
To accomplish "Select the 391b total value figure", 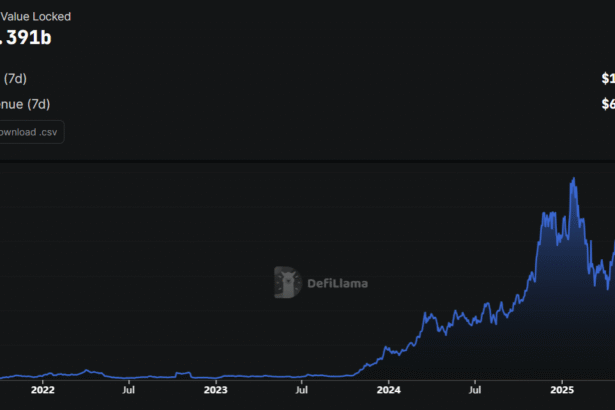I will pyautogui.click(x=29, y=40).
